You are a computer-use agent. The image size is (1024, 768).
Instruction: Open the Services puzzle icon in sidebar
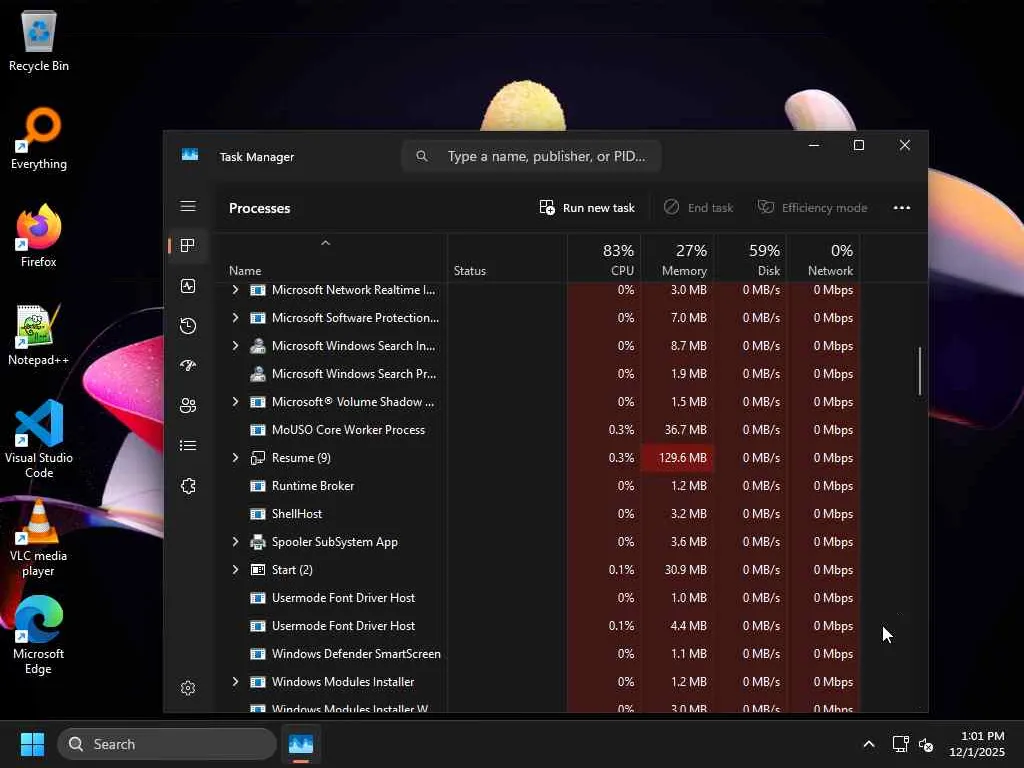[188, 486]
